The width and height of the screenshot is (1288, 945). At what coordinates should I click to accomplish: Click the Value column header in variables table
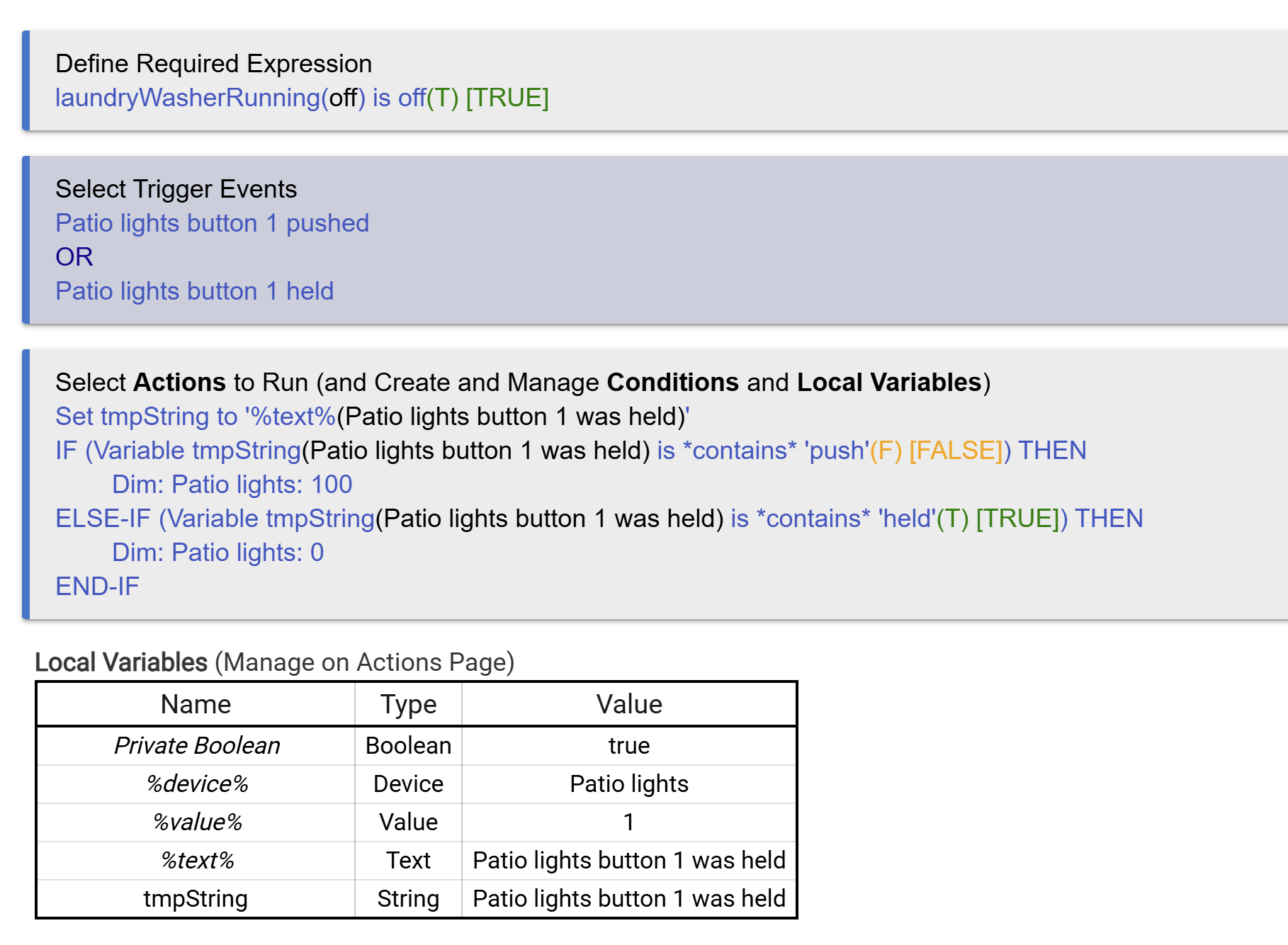point(628,704)
